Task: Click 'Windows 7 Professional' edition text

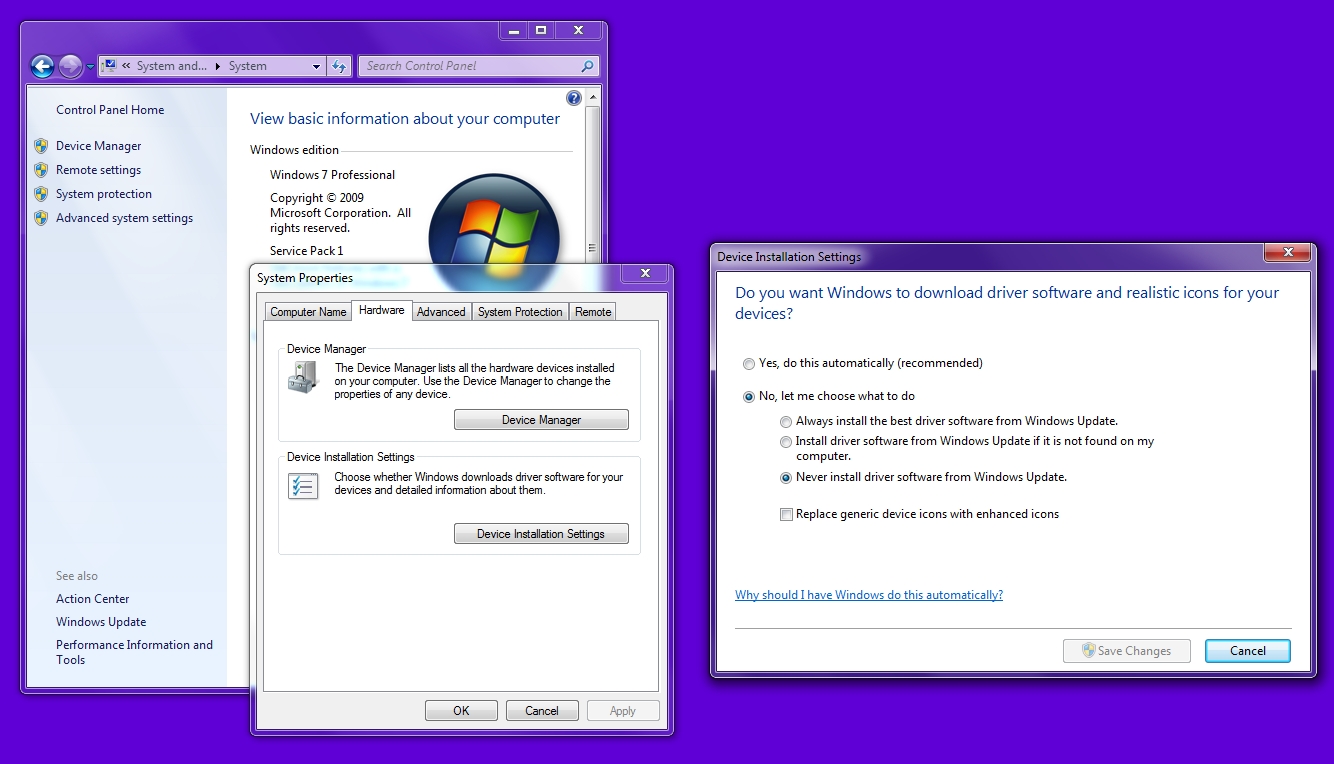Action: [x=332, y=175]
